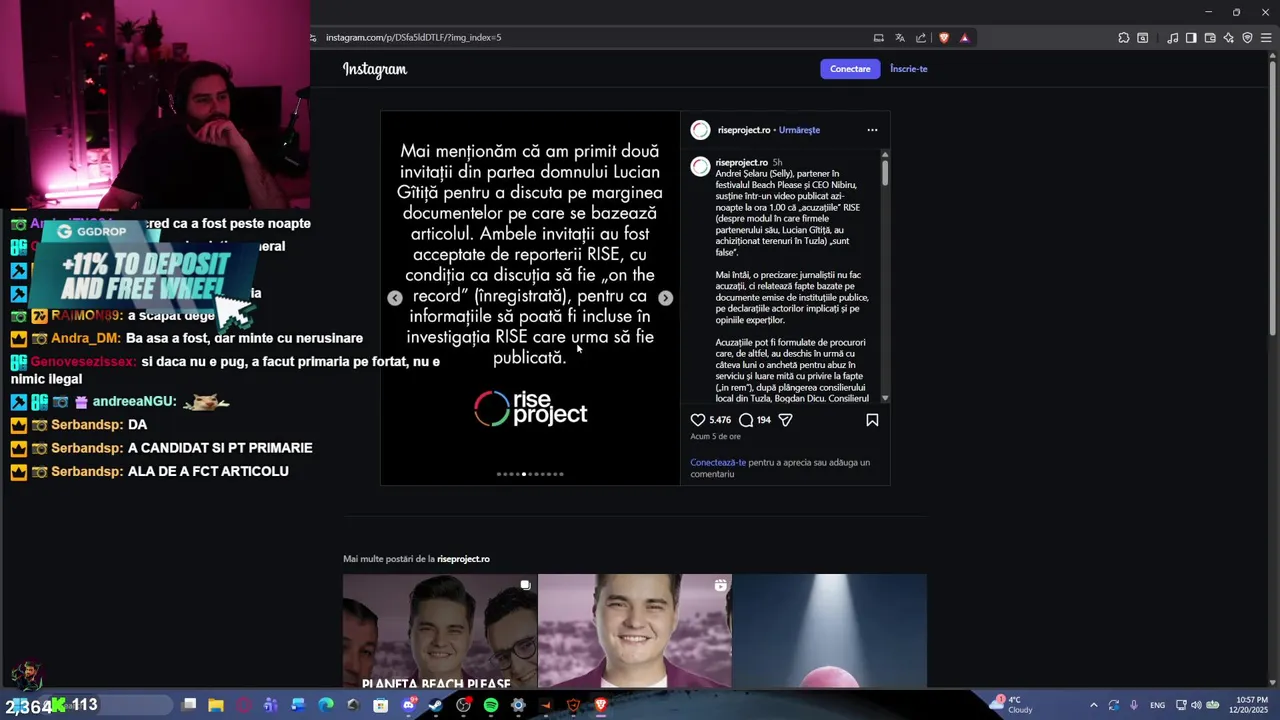The height and width of the screenshot is (720, 1280).
Task: Open riseproject.ro username in post header
Action: tap(744, 130)
